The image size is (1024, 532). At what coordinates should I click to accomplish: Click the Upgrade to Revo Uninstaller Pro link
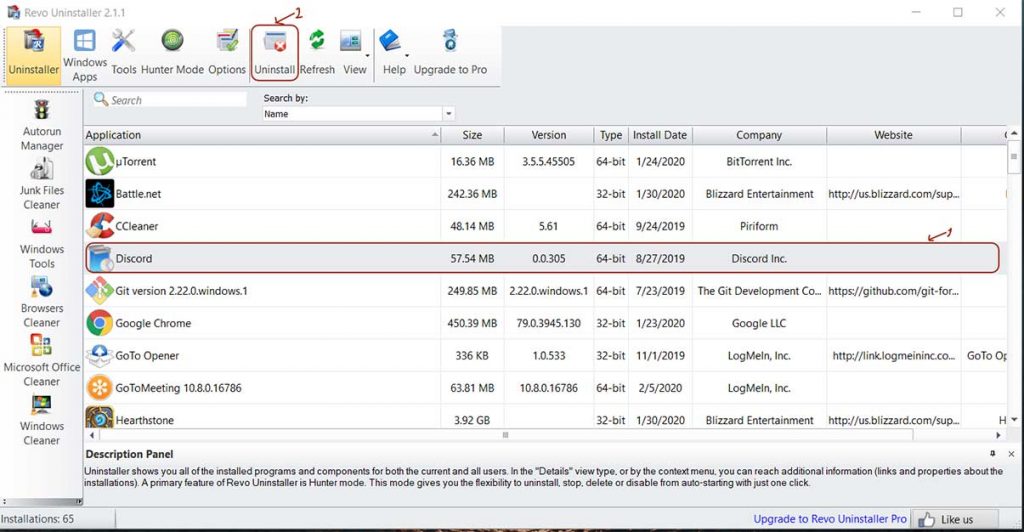pos(829,519)
